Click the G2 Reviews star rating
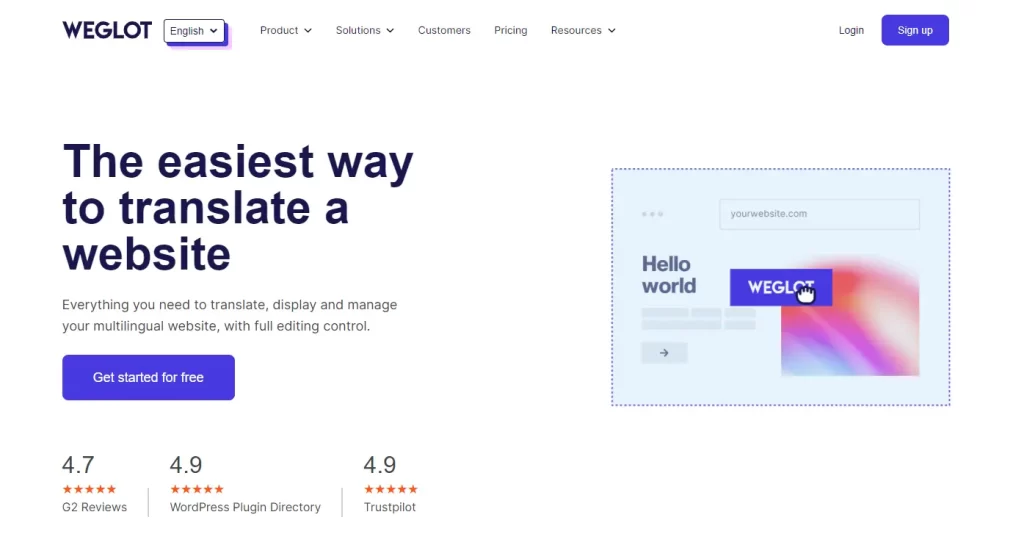This screenshot has width=1024, height=545. point(89,489)
